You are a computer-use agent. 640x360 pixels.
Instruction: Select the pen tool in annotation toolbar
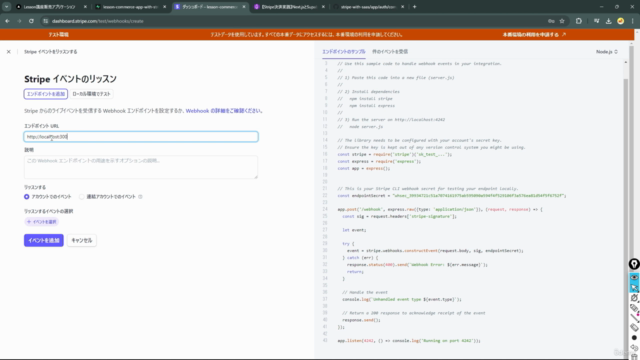point(634,298)
